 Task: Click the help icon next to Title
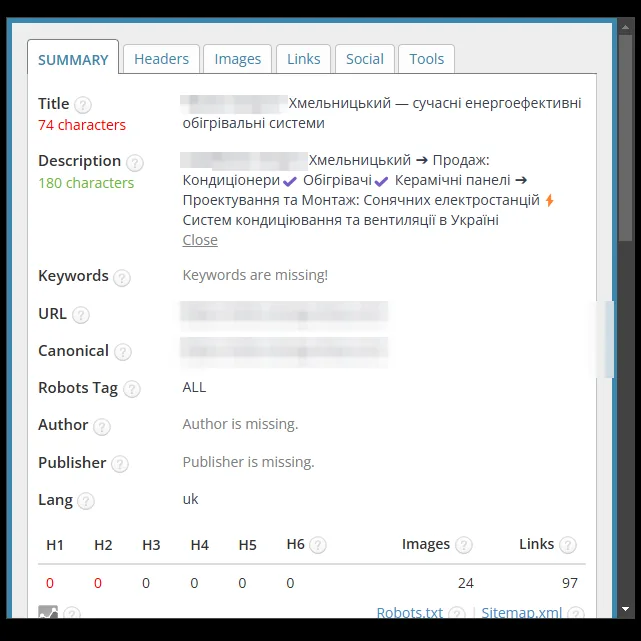coord(83,105)
